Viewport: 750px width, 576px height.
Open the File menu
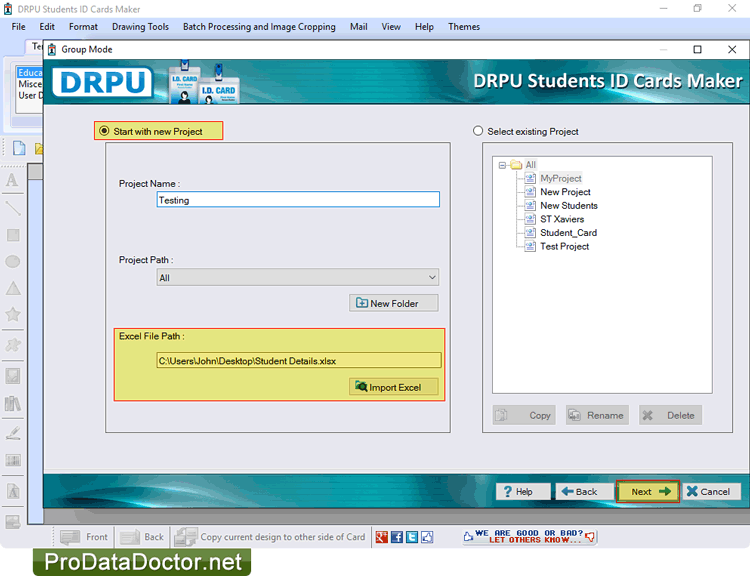click(18, 27)
